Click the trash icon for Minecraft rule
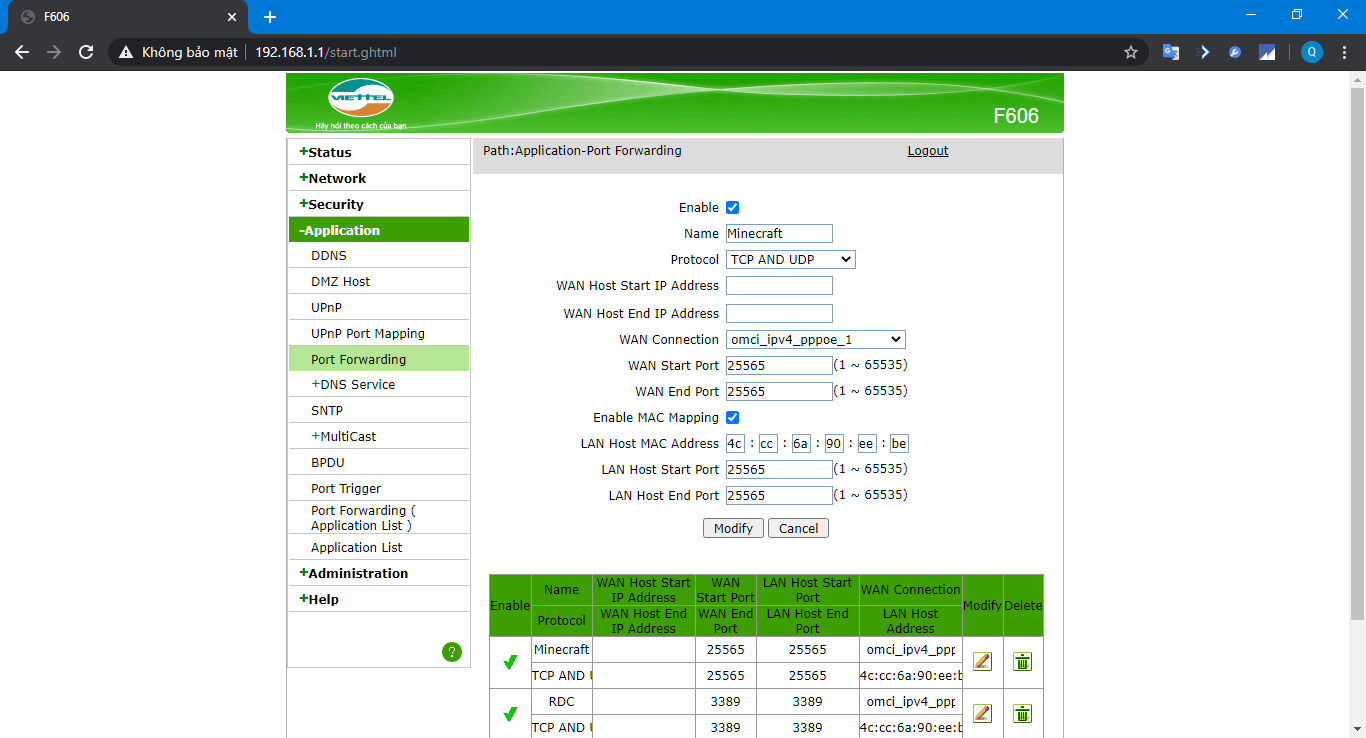Screen dimensions: 1366x738 (1022, 661)
